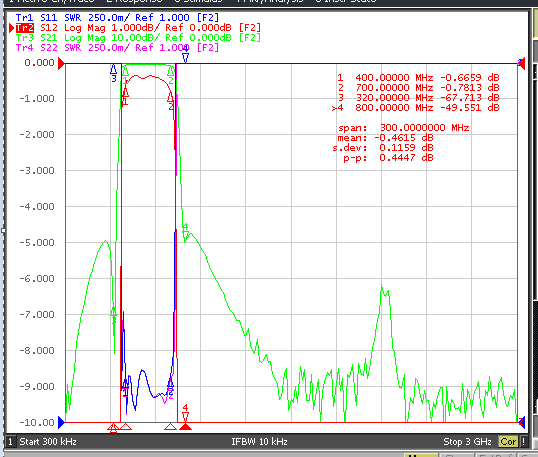Image resolution: width=538 pixels, height=457 pixels.
Task: Click the blue marker 3 triangle near top
Action: [x=114, y=70]
